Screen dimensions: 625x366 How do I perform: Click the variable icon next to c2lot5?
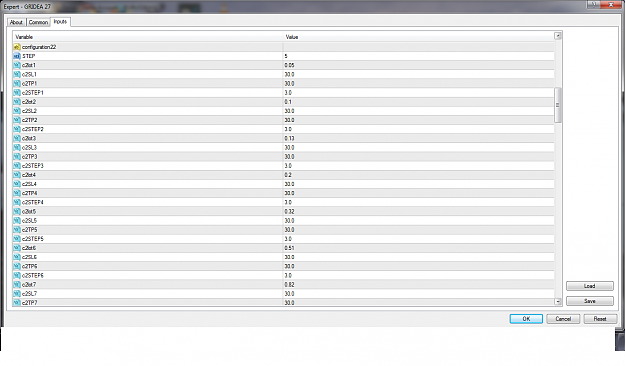17,212
